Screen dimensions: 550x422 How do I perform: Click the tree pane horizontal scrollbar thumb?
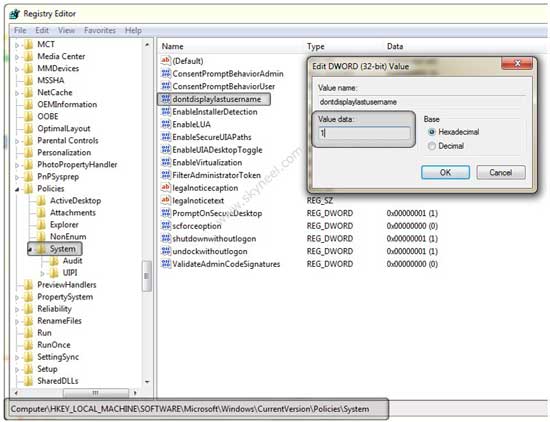[95, 393]
